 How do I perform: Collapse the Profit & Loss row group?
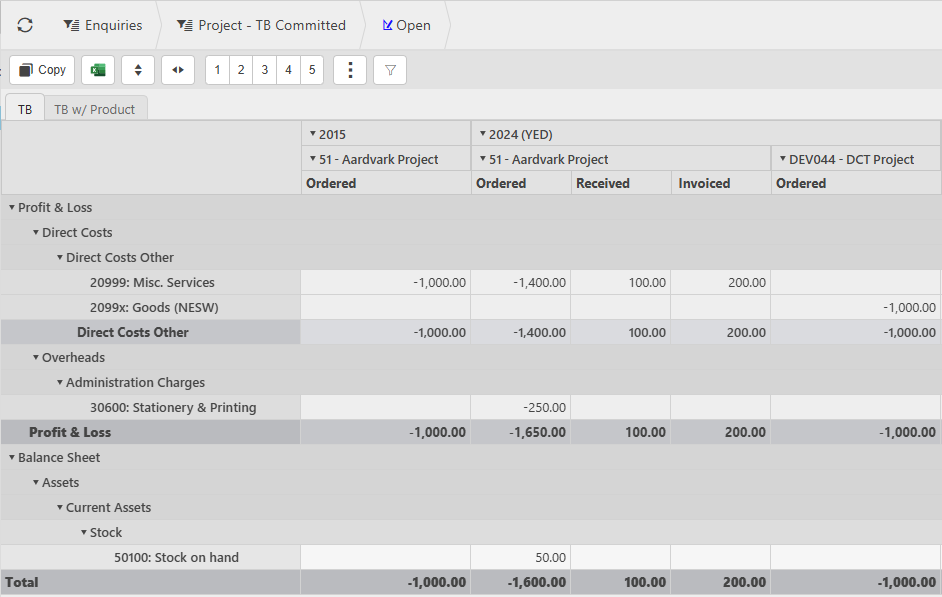pos(12,208)
